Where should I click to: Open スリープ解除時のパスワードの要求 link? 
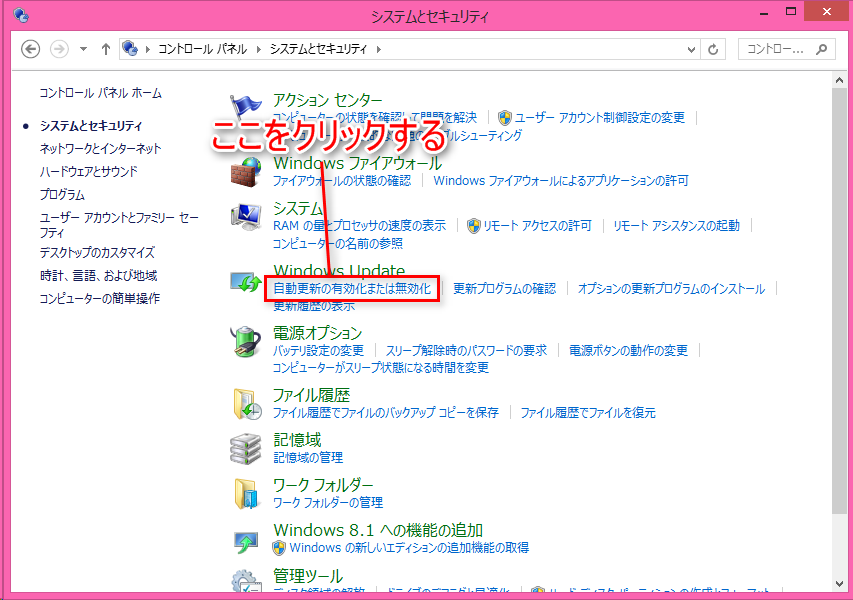click(466, 350)
